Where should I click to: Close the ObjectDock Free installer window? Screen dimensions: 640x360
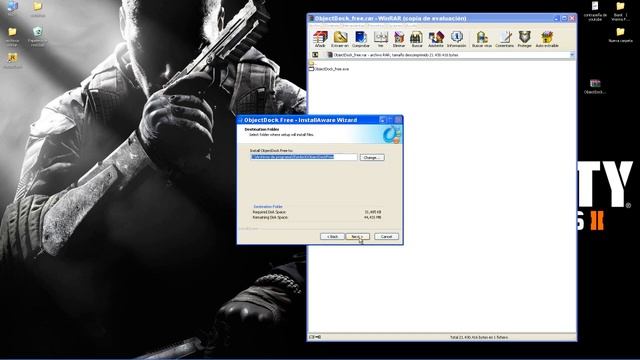[x=398, y=120]
